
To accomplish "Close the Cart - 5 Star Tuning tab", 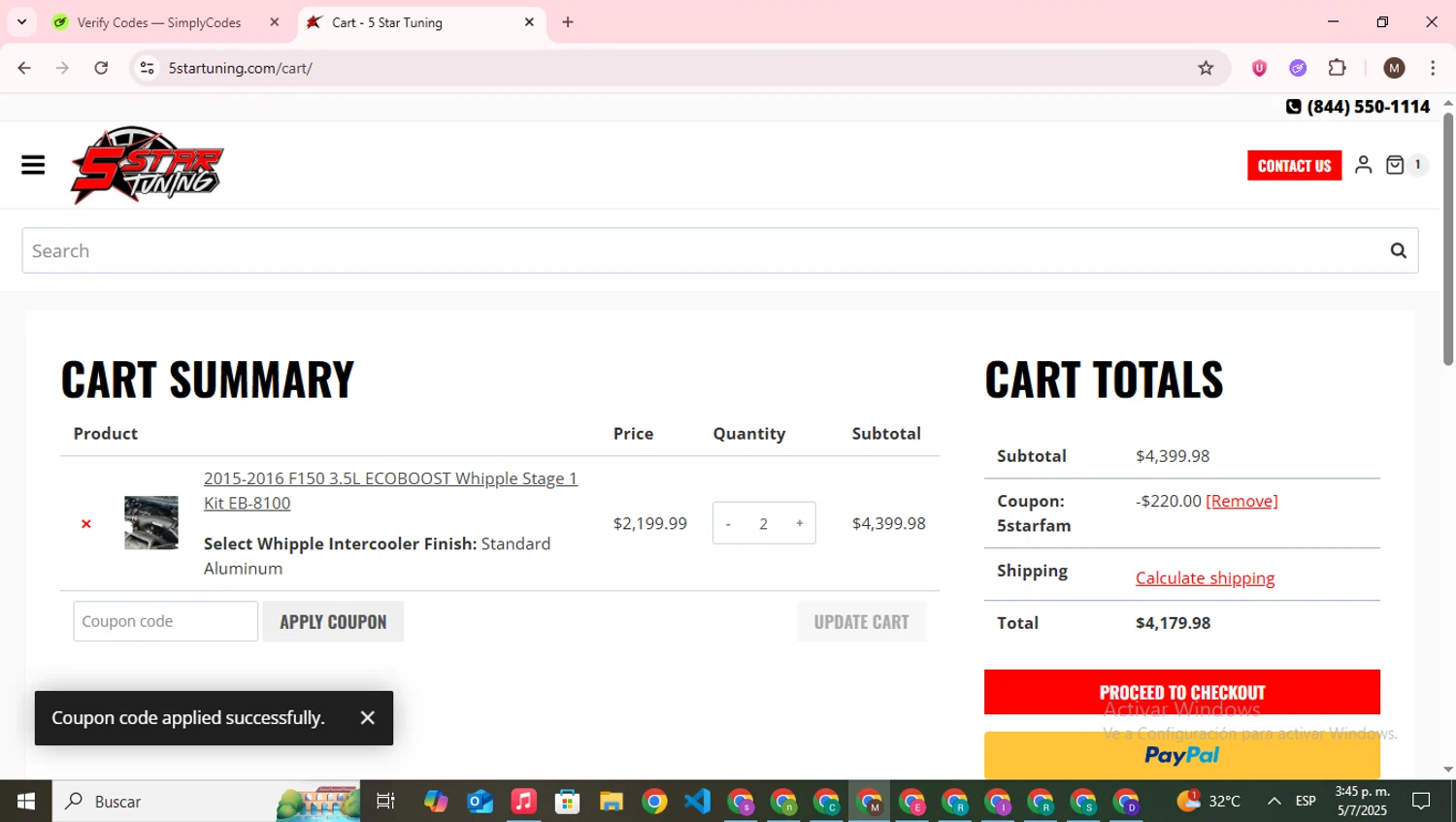I will click(x=529, y=22).
